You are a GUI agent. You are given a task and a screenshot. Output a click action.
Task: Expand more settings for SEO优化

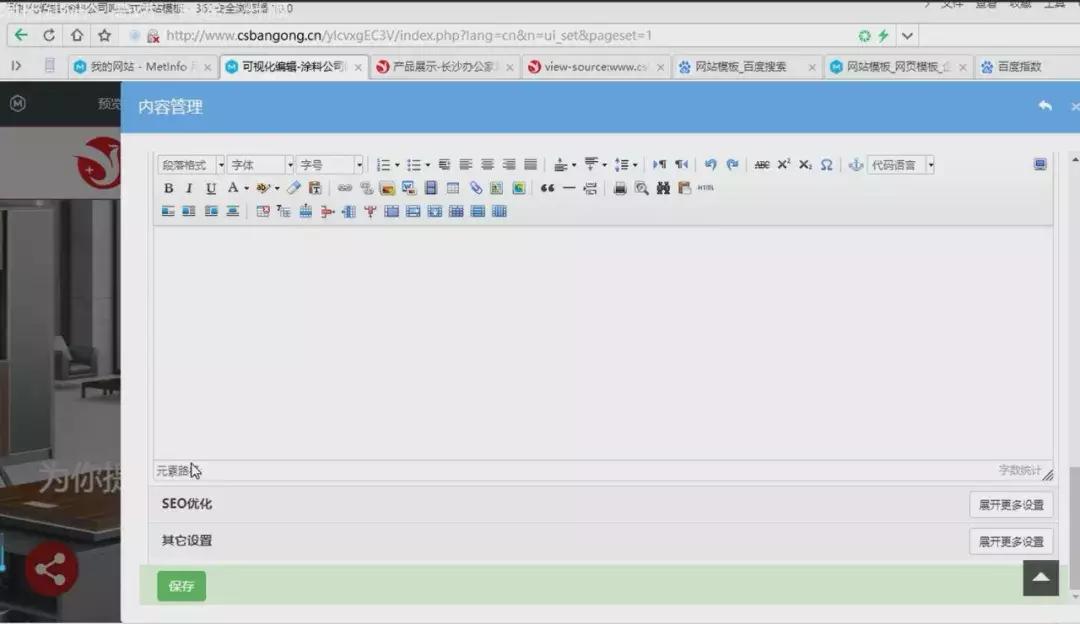click(x=1010, y=505)
